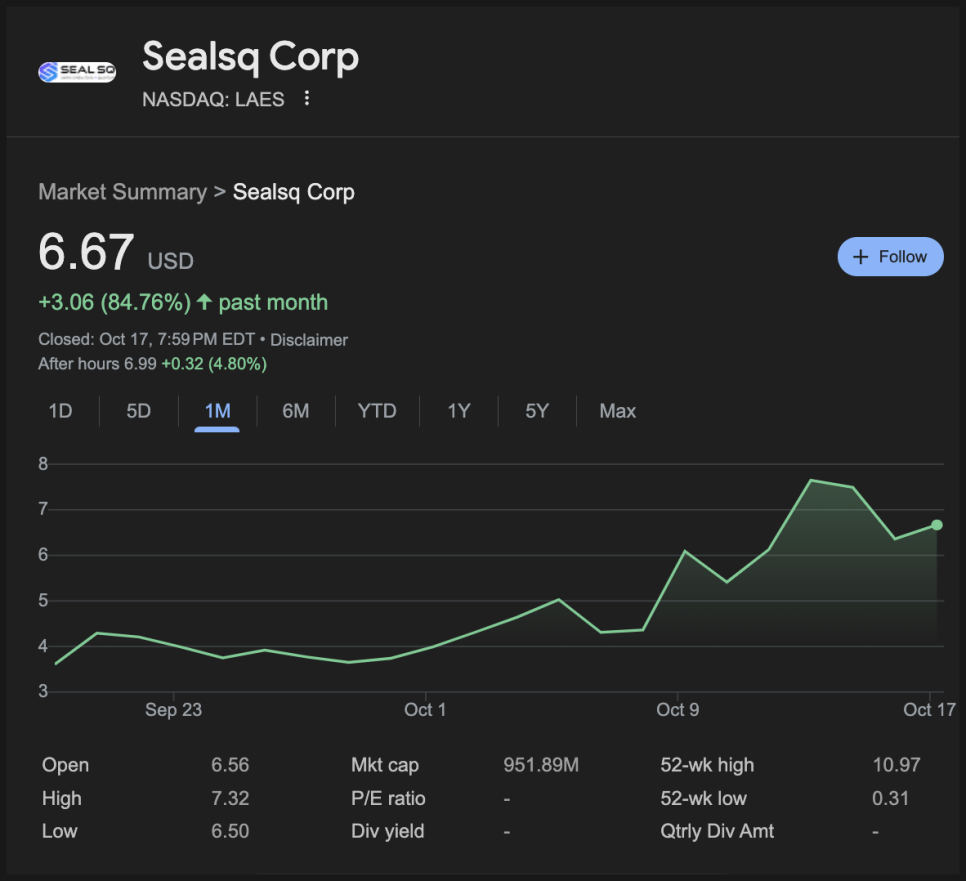Click the green endpoint dot on chart

(937, 525)
